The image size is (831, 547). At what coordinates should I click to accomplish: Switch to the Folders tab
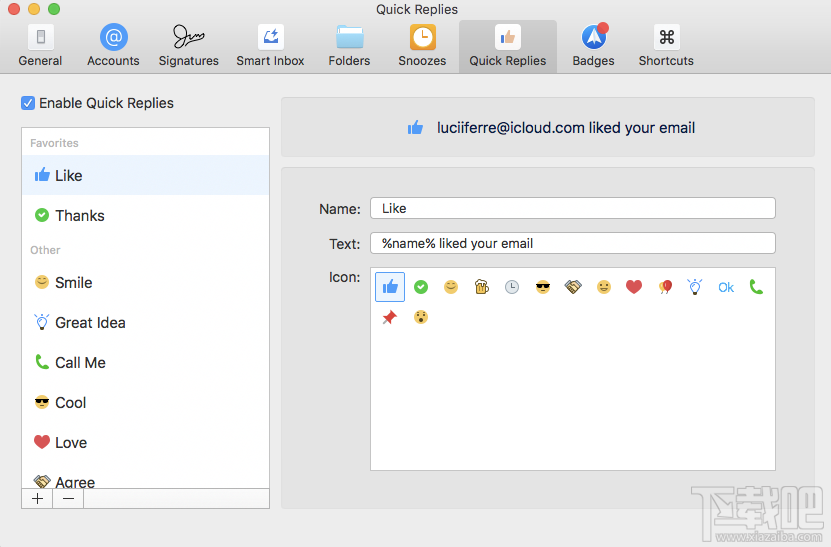click(x=349, y=46)
